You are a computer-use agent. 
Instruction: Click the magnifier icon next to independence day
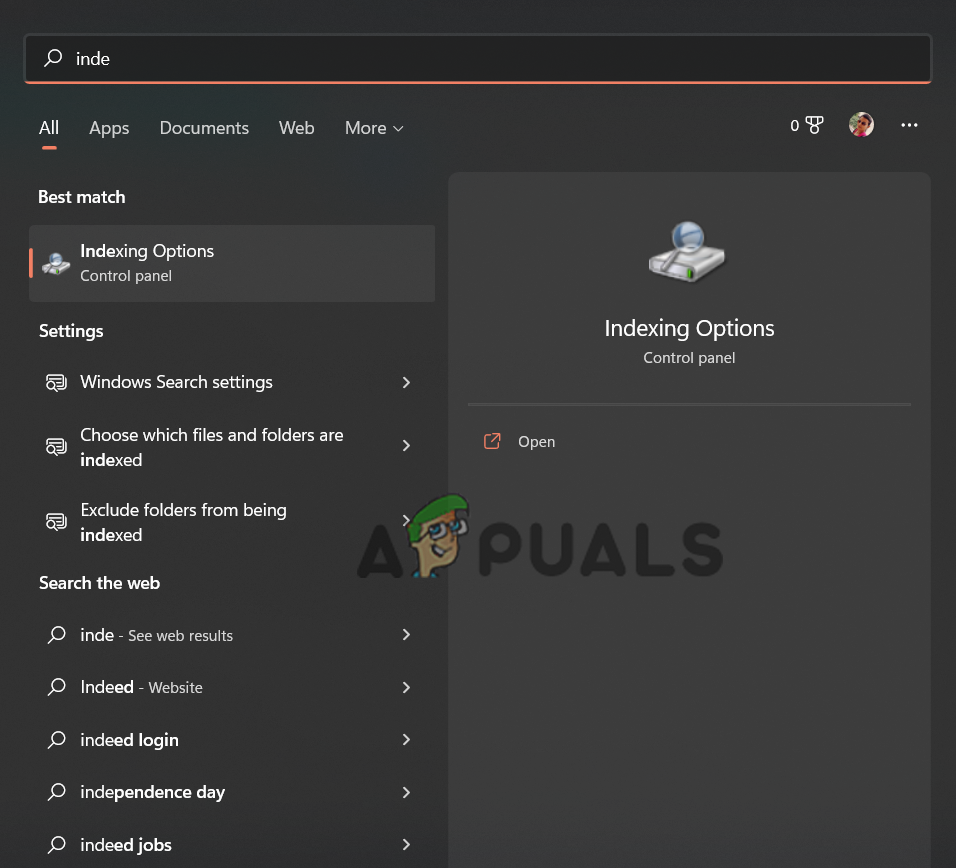click(x=56, y=792)
